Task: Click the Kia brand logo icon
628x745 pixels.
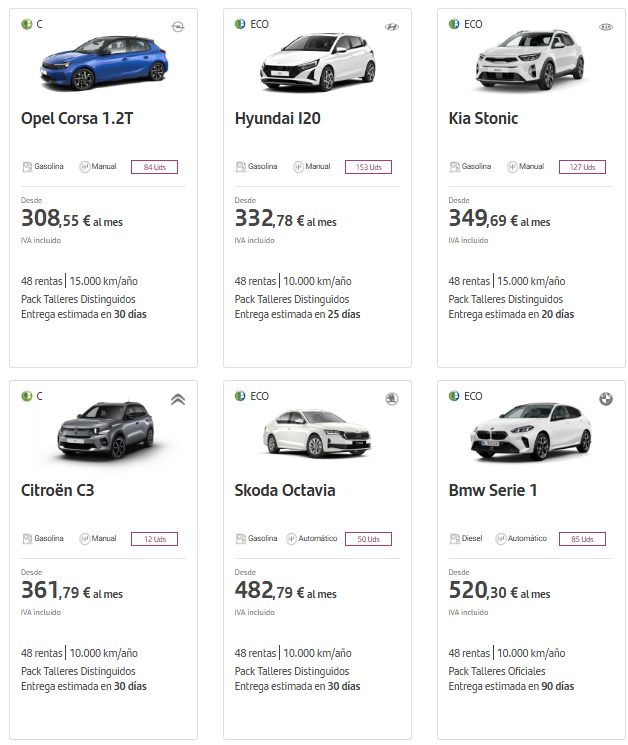Action: tap(605, 26)
